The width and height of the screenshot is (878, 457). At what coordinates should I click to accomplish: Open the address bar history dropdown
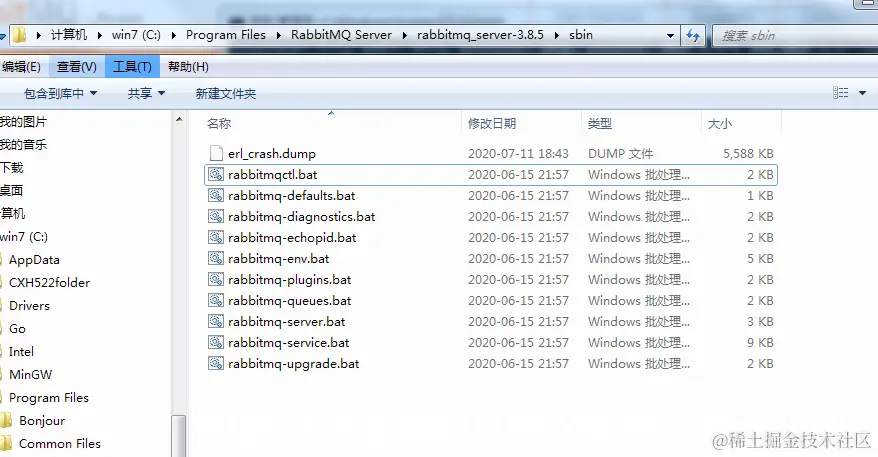tap(670, 36)
